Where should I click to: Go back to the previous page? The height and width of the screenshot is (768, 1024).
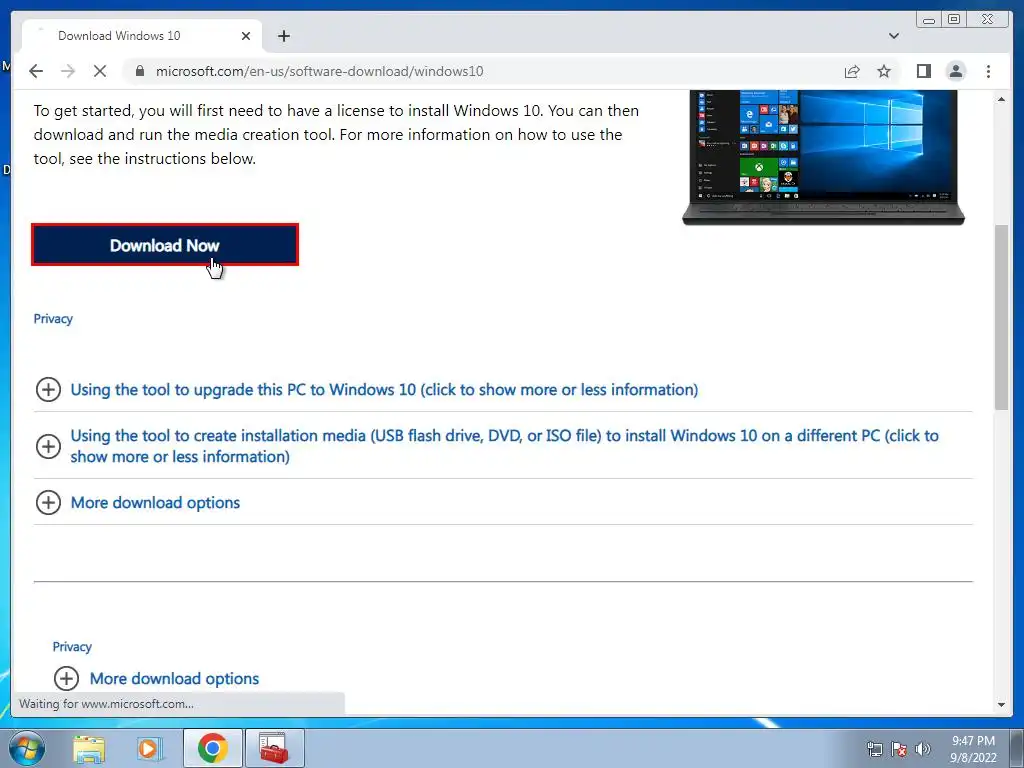pos(36,71)
